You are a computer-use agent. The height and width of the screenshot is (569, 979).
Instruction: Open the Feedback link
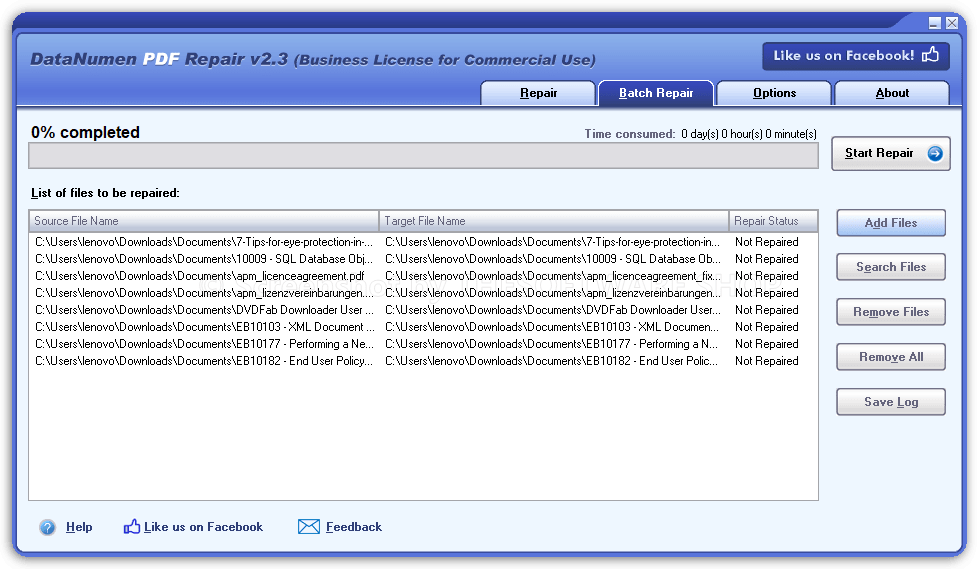point(353,527)
